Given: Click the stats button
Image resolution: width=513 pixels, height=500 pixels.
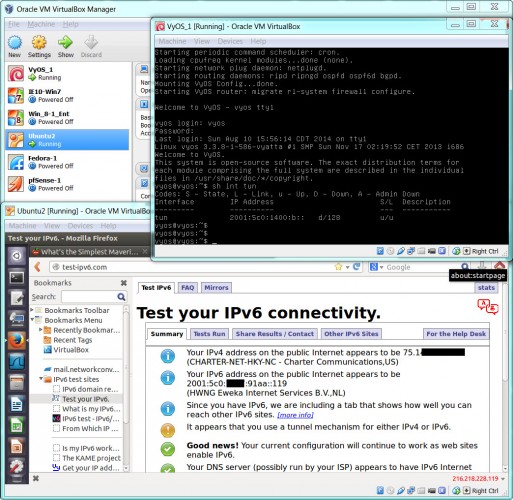Looking at the screenshot, I should (486, 287).
